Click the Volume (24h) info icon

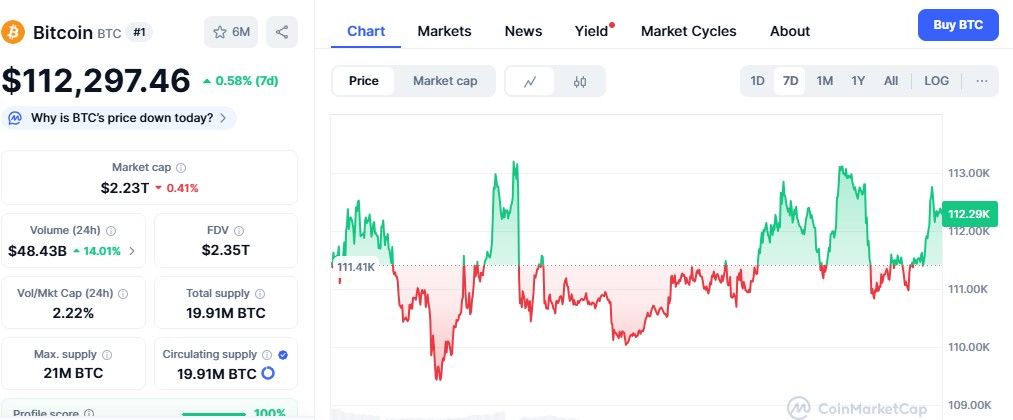[x=111, y=231]
